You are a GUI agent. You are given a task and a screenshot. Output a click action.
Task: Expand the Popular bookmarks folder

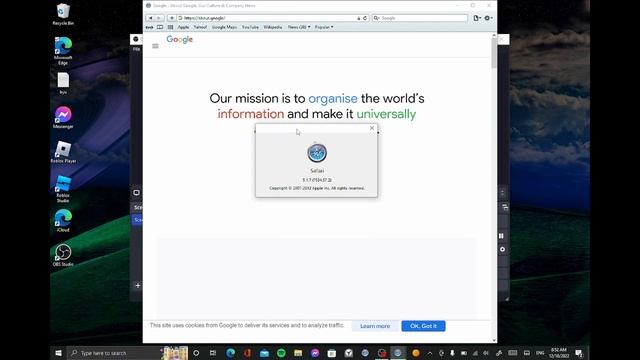[324, 27]
